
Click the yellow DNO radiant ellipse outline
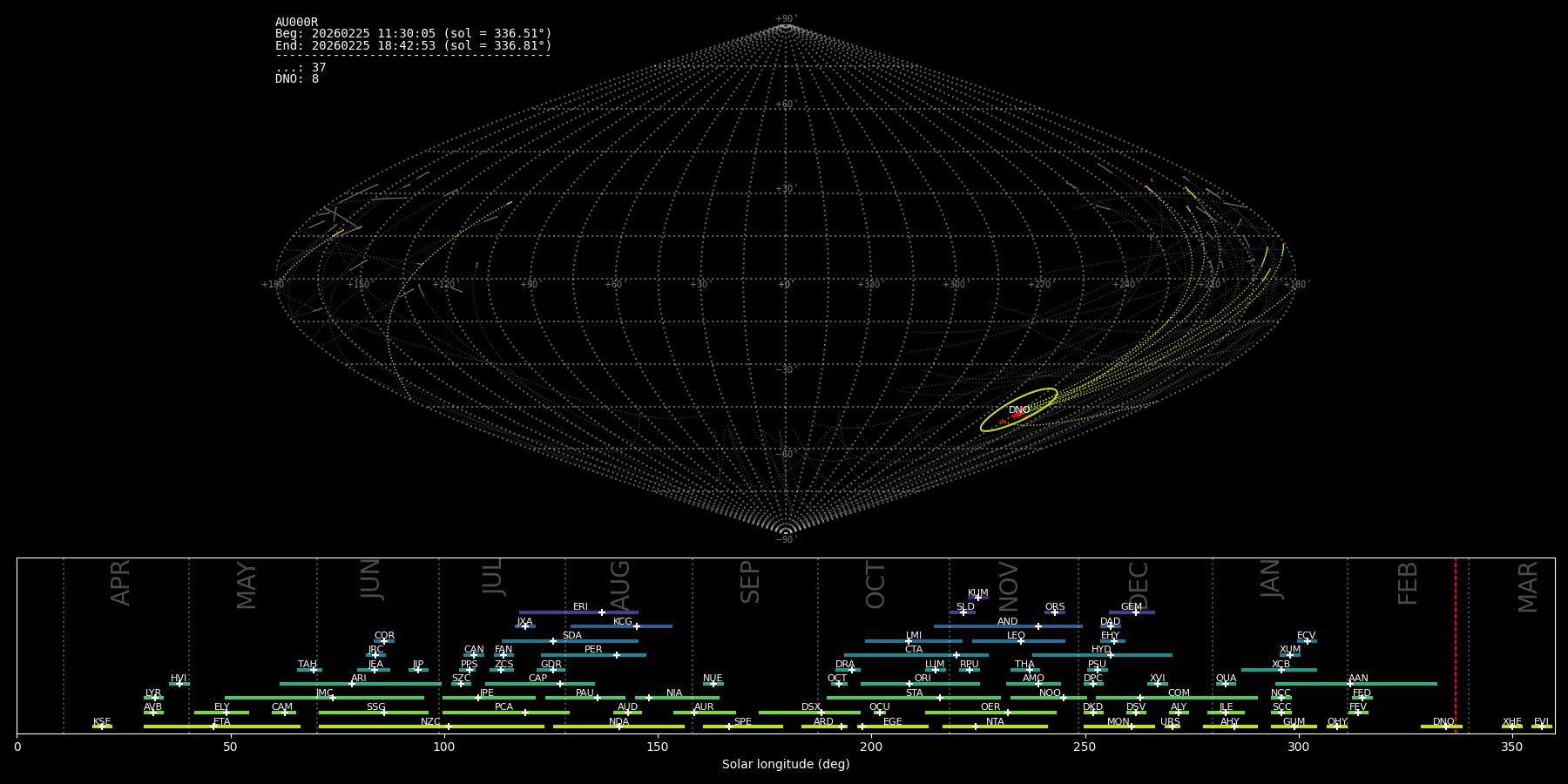[x=1018, y=410]
